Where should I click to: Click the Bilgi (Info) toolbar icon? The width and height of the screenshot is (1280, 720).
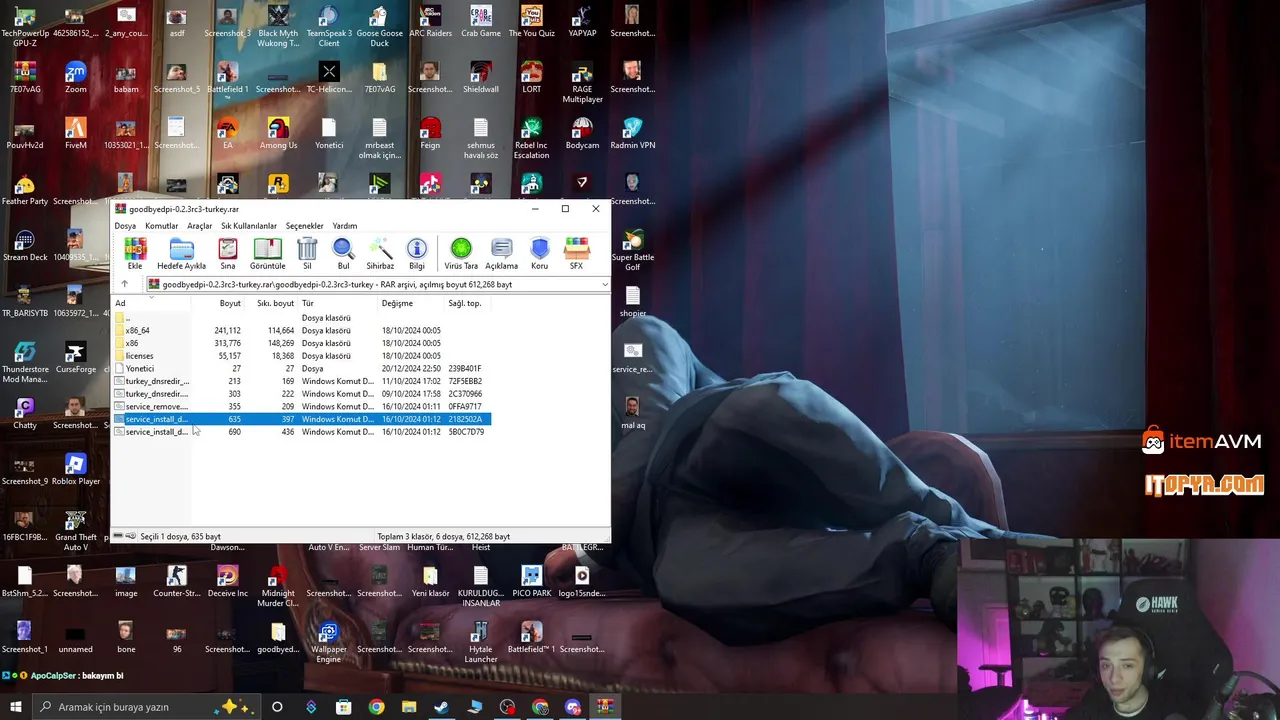417,254
